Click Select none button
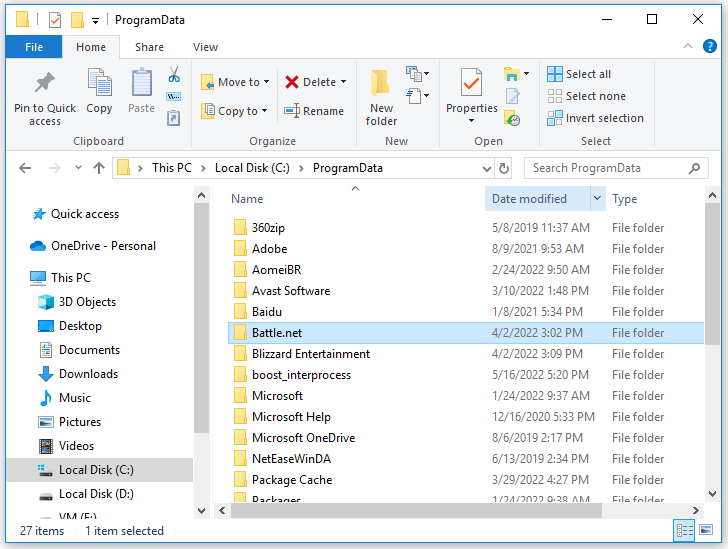 (587, 96)
